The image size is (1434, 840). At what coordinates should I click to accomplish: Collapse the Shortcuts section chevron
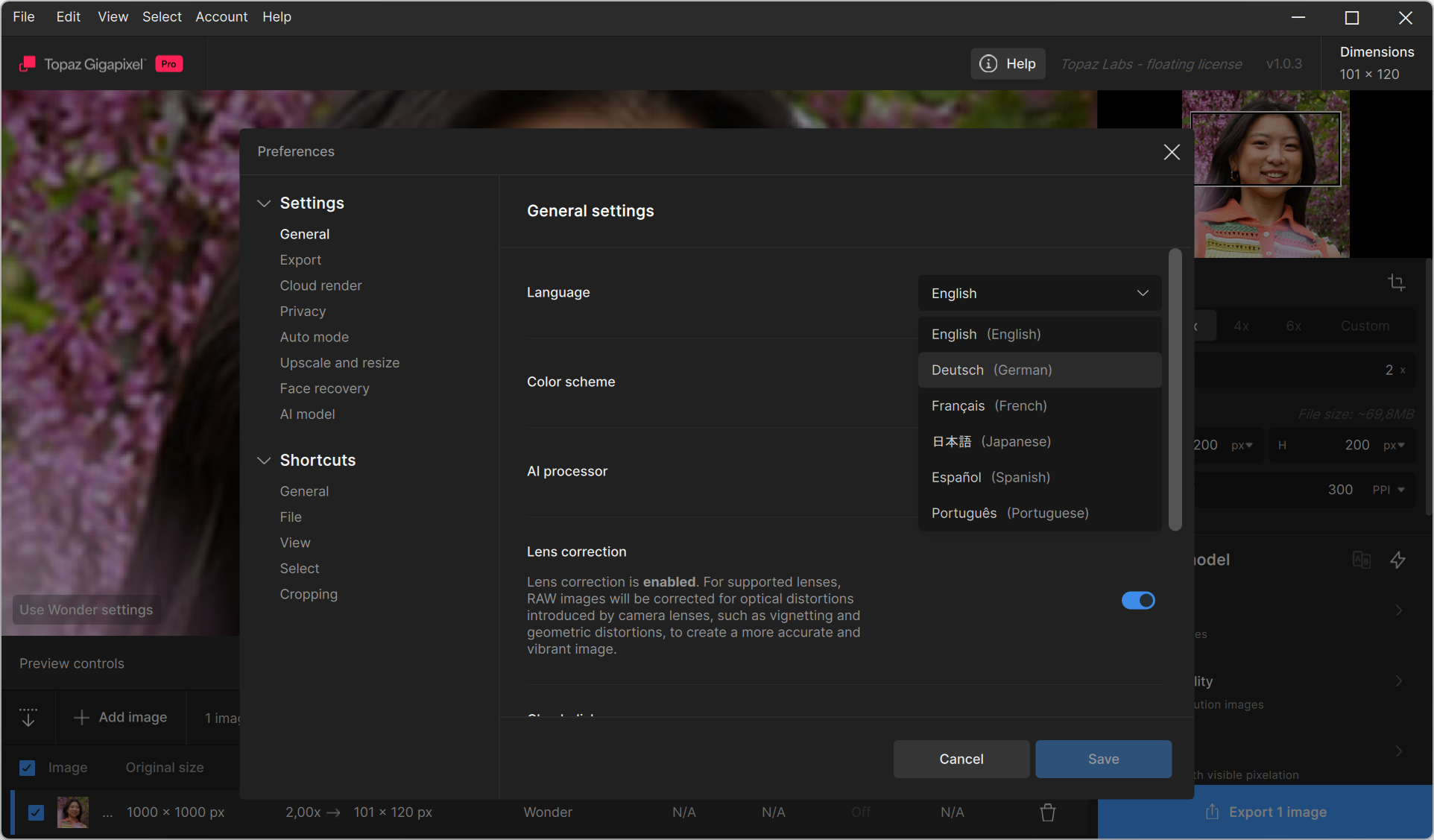tap(263, 461)
